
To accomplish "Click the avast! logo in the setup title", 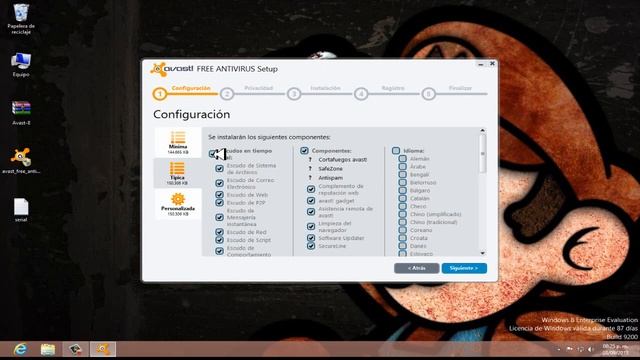I will [x=172, y=69].
